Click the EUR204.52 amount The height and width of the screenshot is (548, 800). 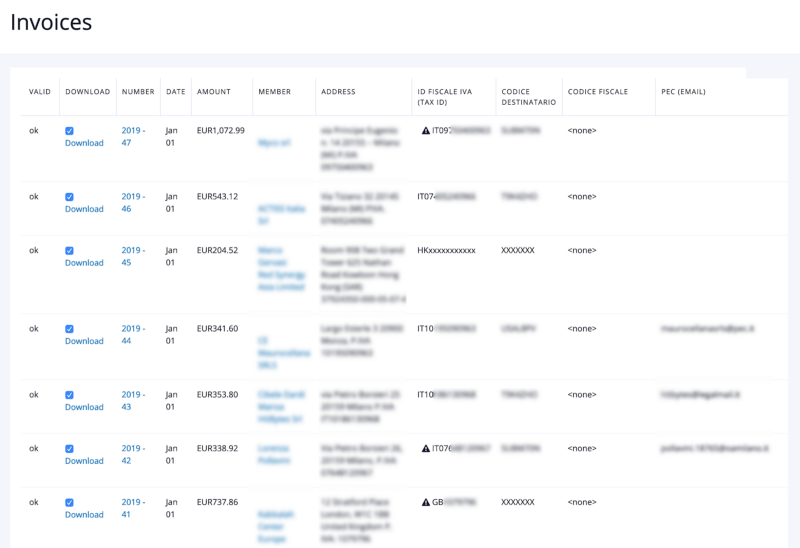pos(217,251)
